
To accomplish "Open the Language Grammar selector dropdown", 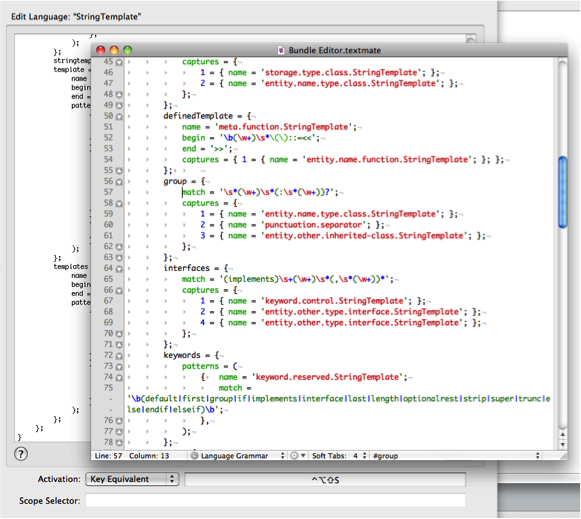I will click(x=238, y=456).
